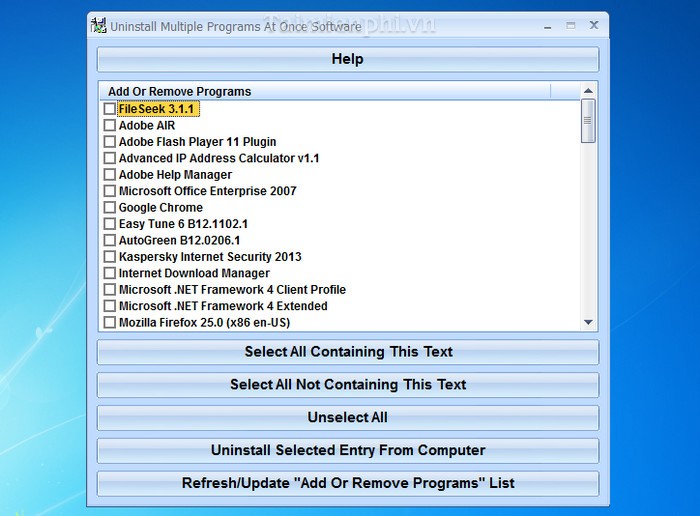Image resolution: width=700 pixels, height=516 pixels.
Task: Click the list scrollbar up arrow
Action: click(x=588, y=91)
